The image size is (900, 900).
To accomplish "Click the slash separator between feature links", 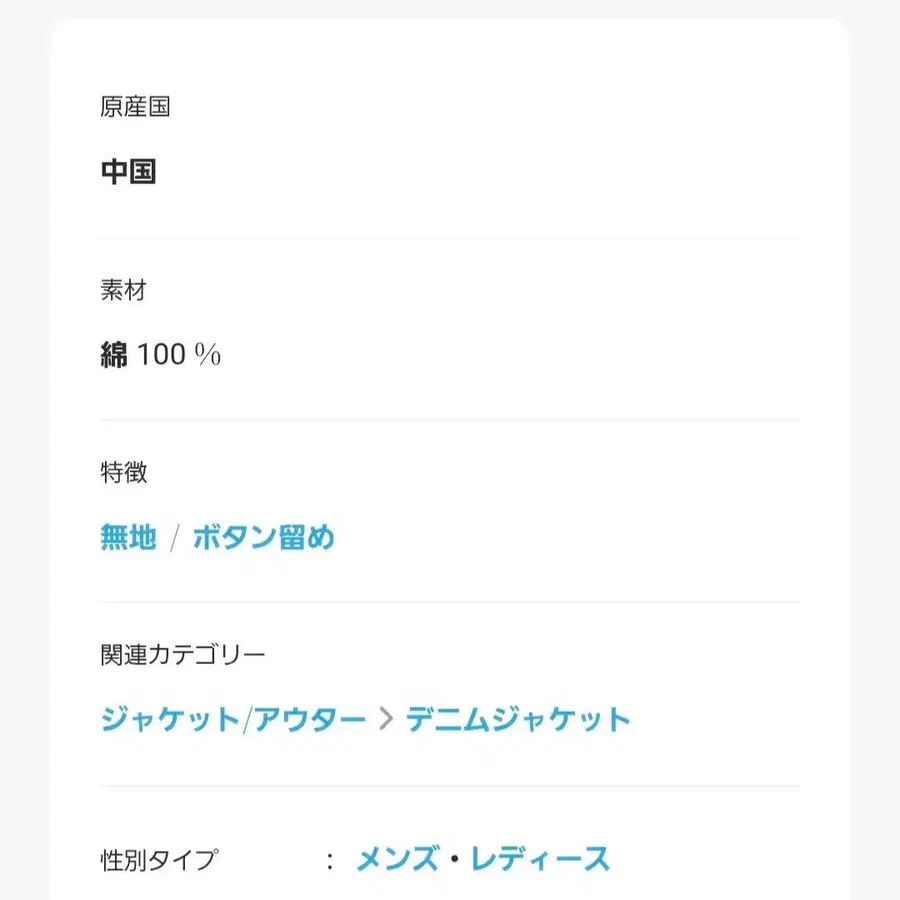I will coord(177,538).
